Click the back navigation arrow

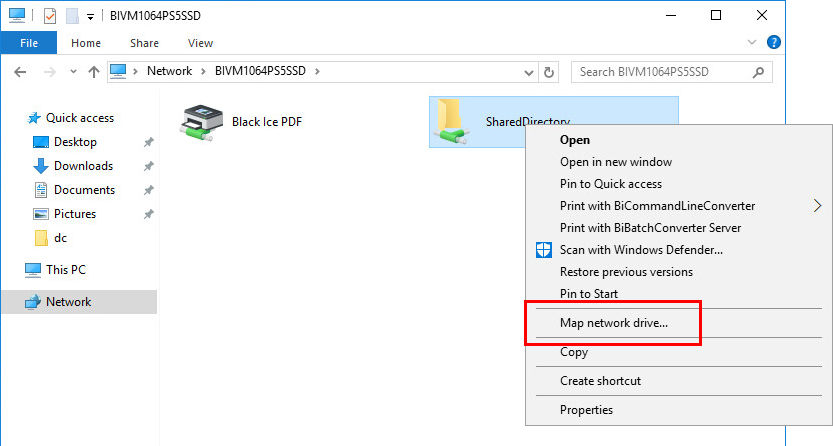20,72
